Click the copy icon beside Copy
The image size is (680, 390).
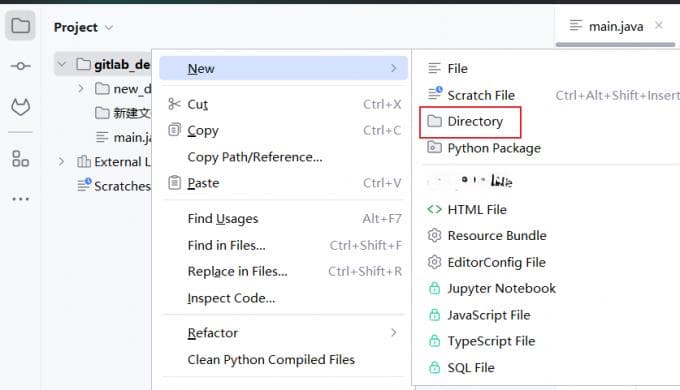point(174,130)
